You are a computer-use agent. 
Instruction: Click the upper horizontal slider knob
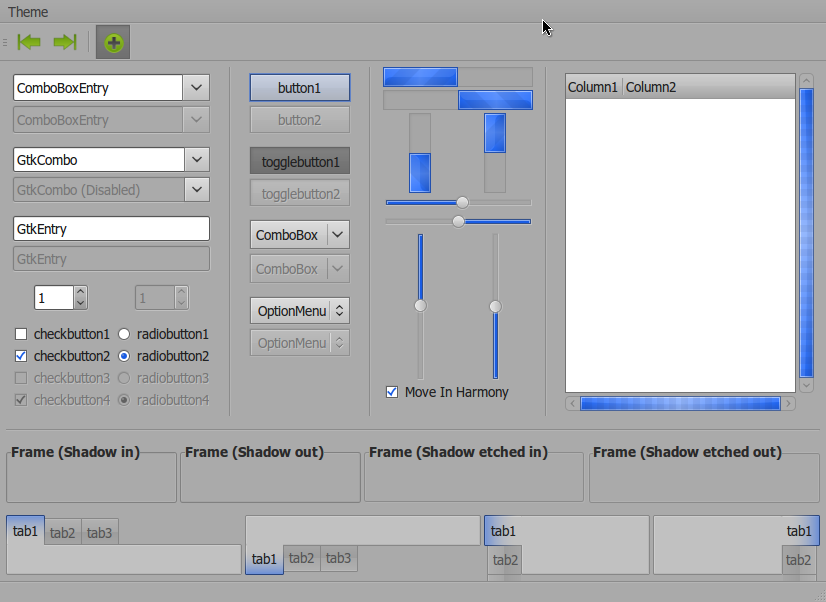(462, 202)
